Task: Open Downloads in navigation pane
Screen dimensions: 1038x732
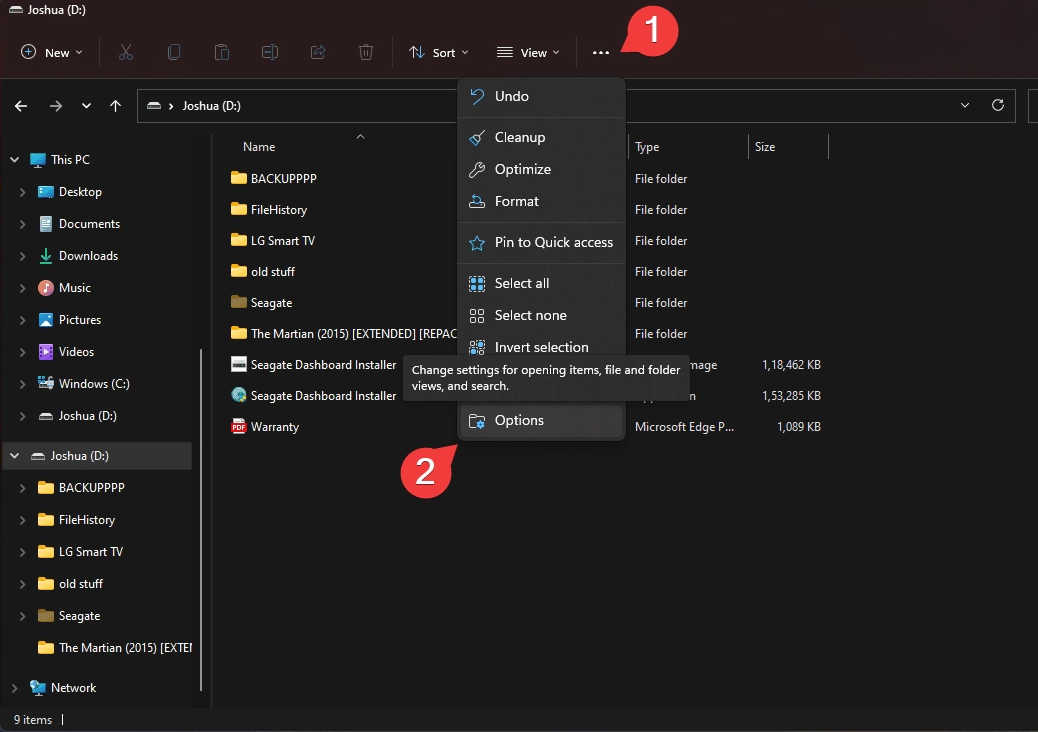Action: [x=78, y=256]
